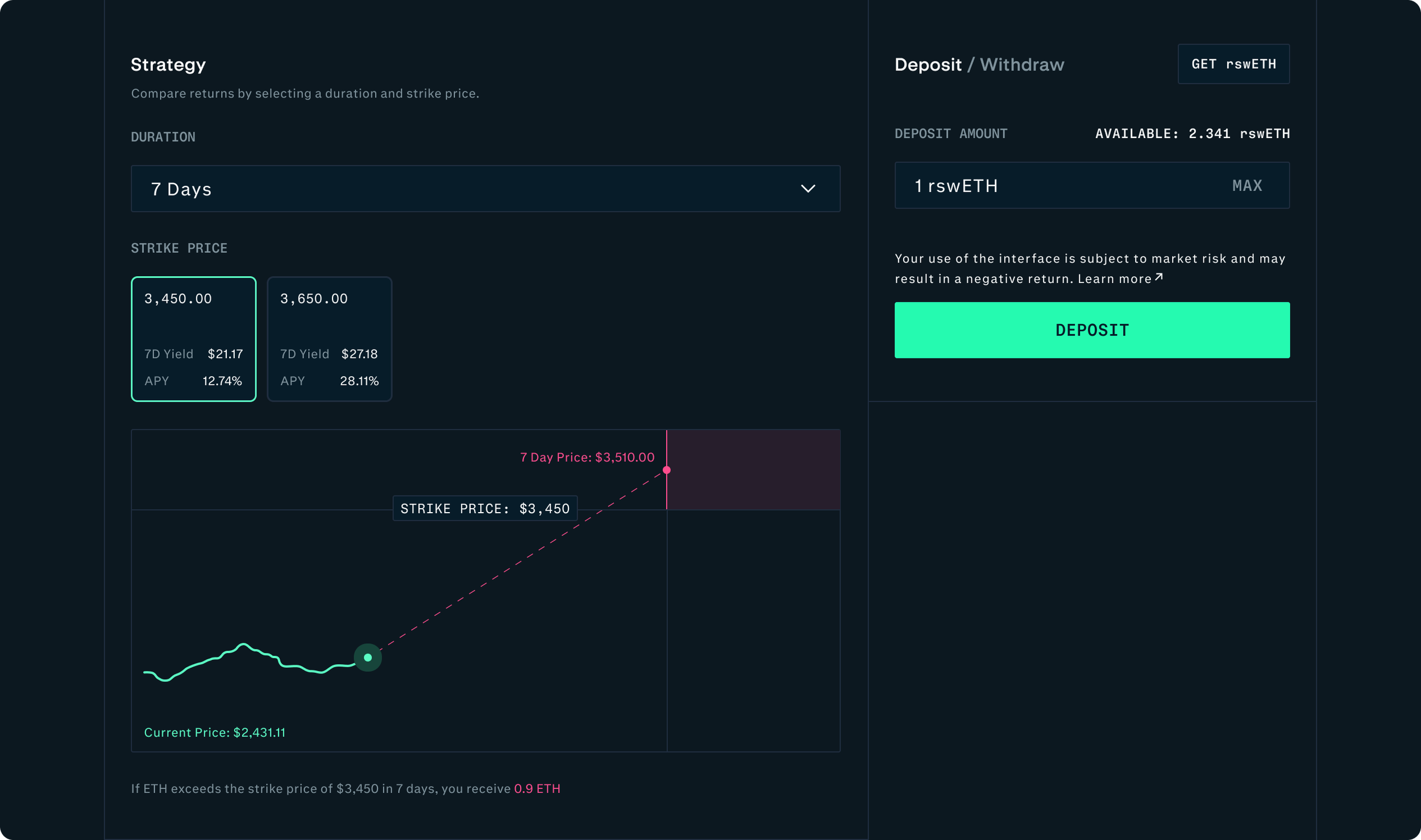
Task: Select the $3,450.00 strike price card
Action: (193, 339)
